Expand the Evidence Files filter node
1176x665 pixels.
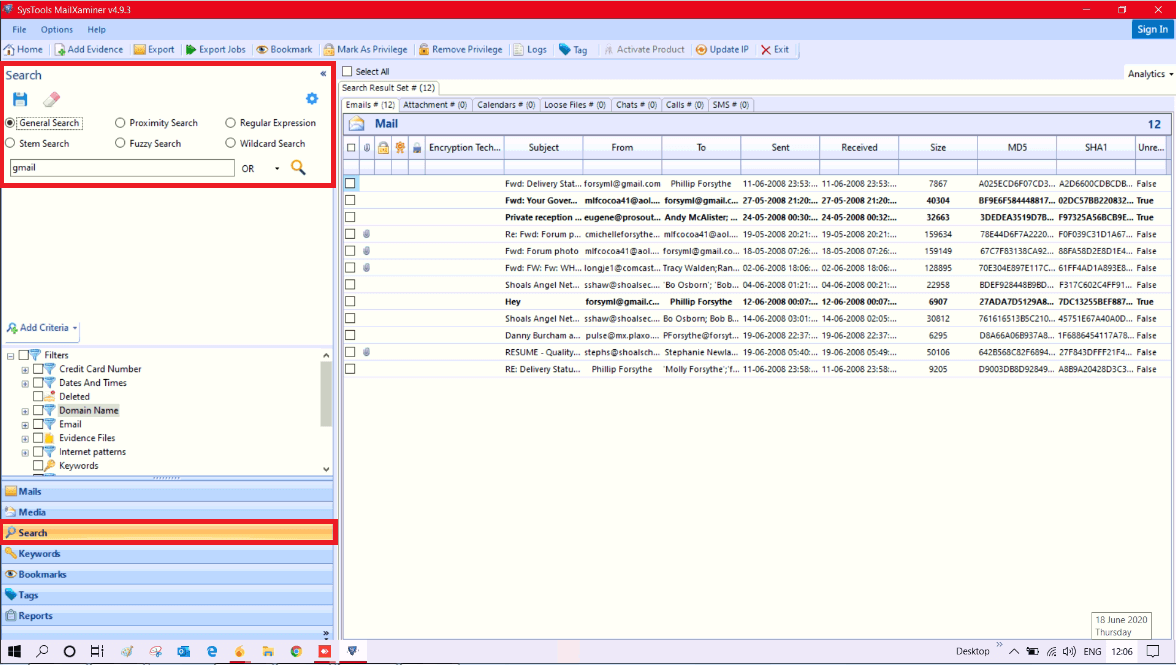tap(25, 439)
